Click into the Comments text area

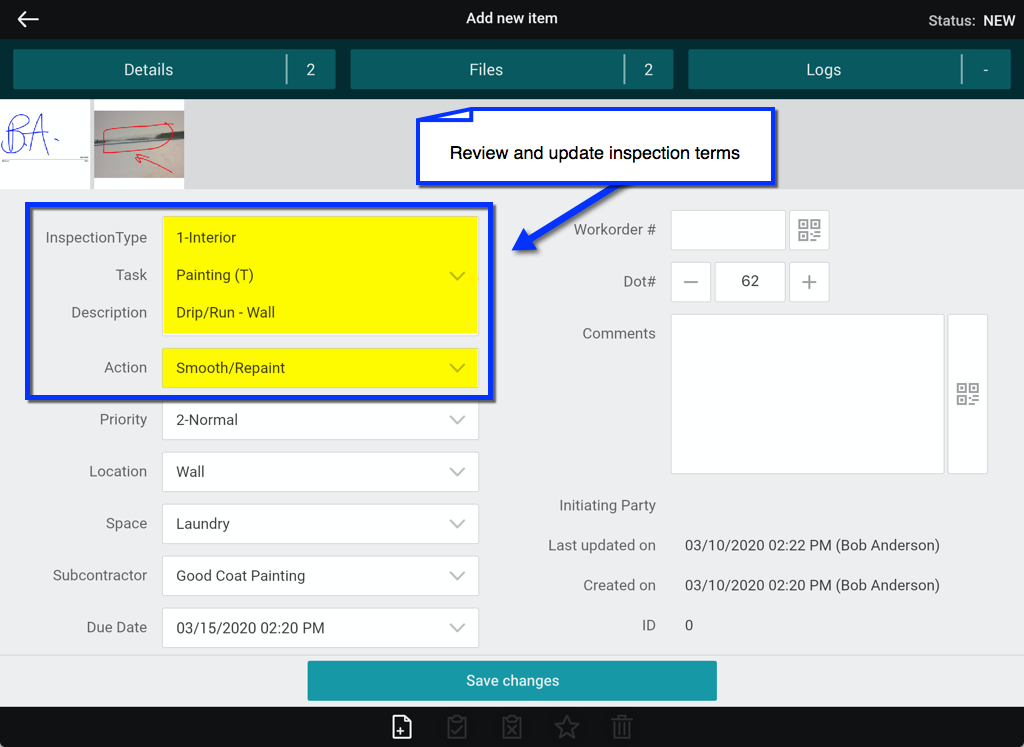[x=807, y=394]
